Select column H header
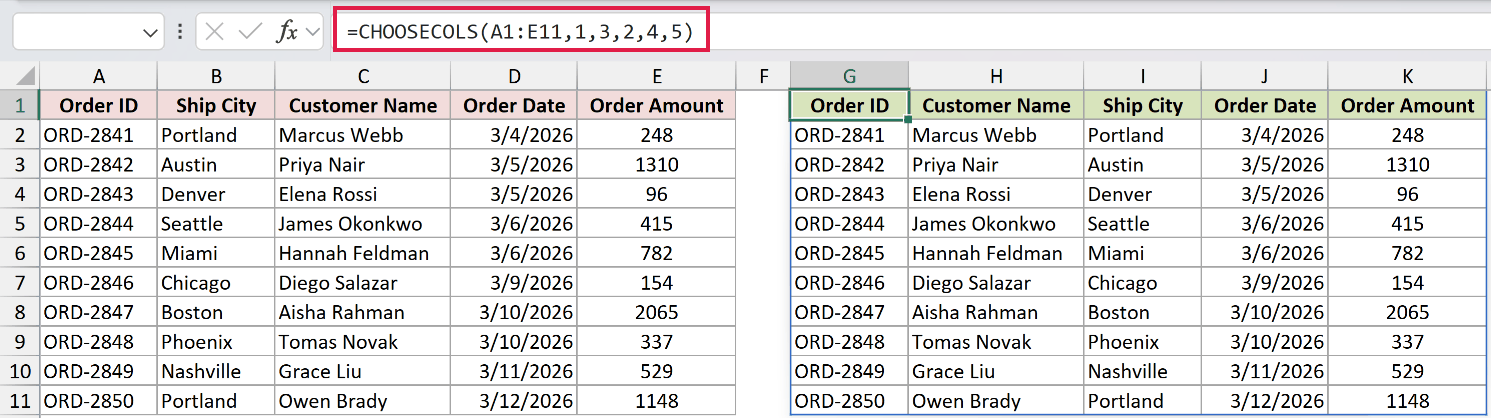The width and height of the screenshot is (1491, 418). [996, 76]
